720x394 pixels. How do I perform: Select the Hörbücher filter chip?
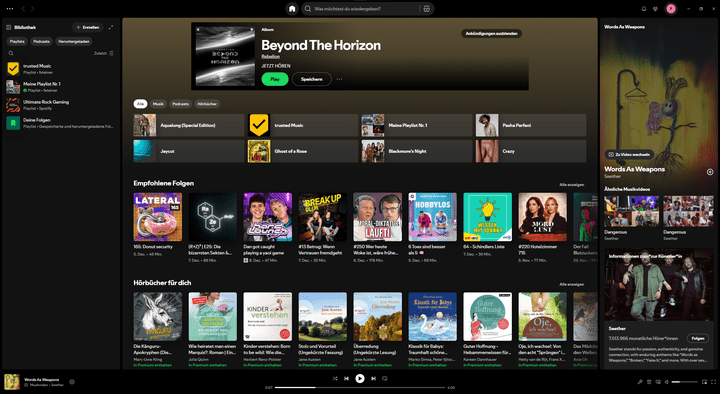tap(207, 104)
